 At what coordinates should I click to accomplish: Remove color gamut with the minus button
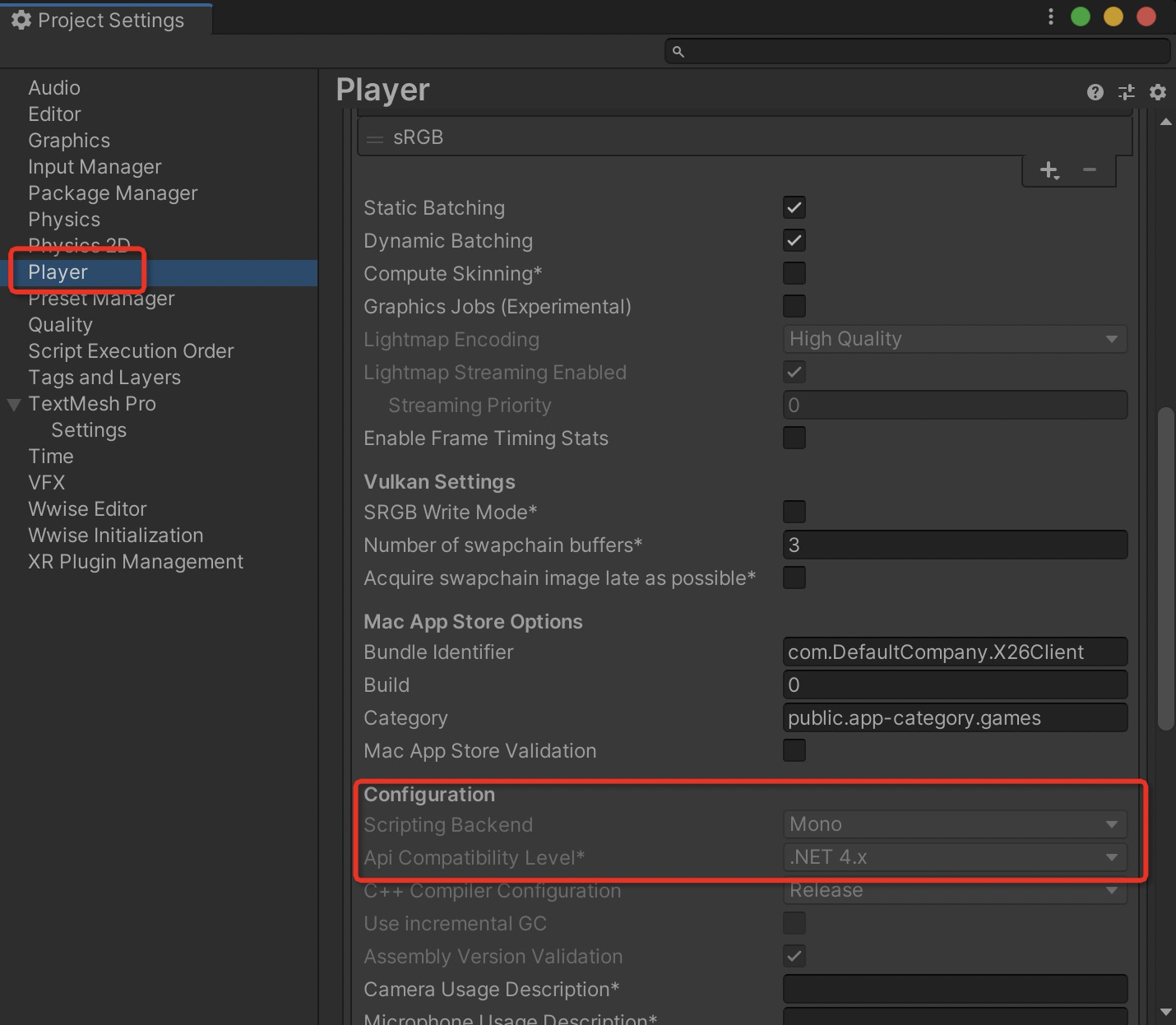[x=1090, y=170]
